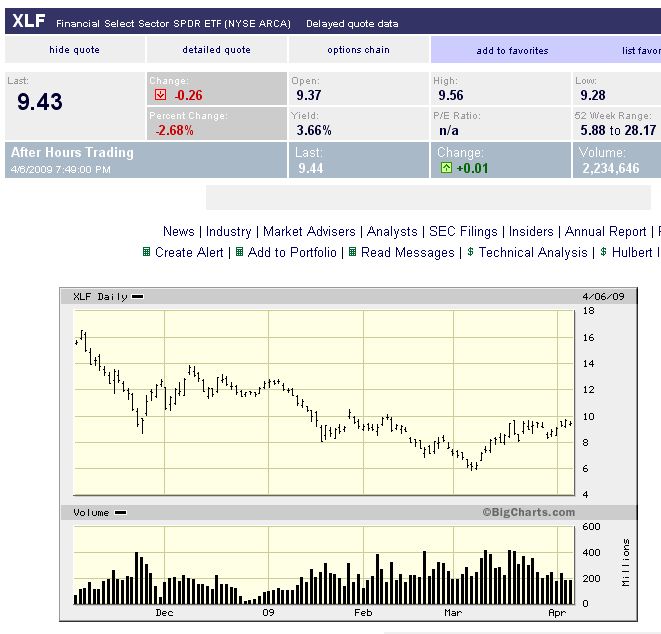The width and height of the screenshot is (661, 634).
Task: Click the Last price 9.43
Action: tap(40, 102)
